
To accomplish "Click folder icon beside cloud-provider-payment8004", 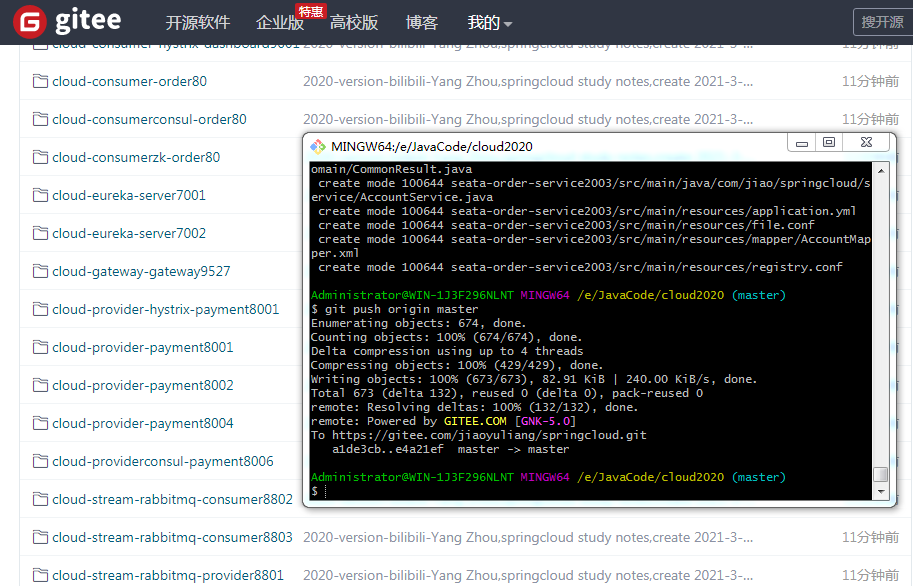I will pos(40,423).
